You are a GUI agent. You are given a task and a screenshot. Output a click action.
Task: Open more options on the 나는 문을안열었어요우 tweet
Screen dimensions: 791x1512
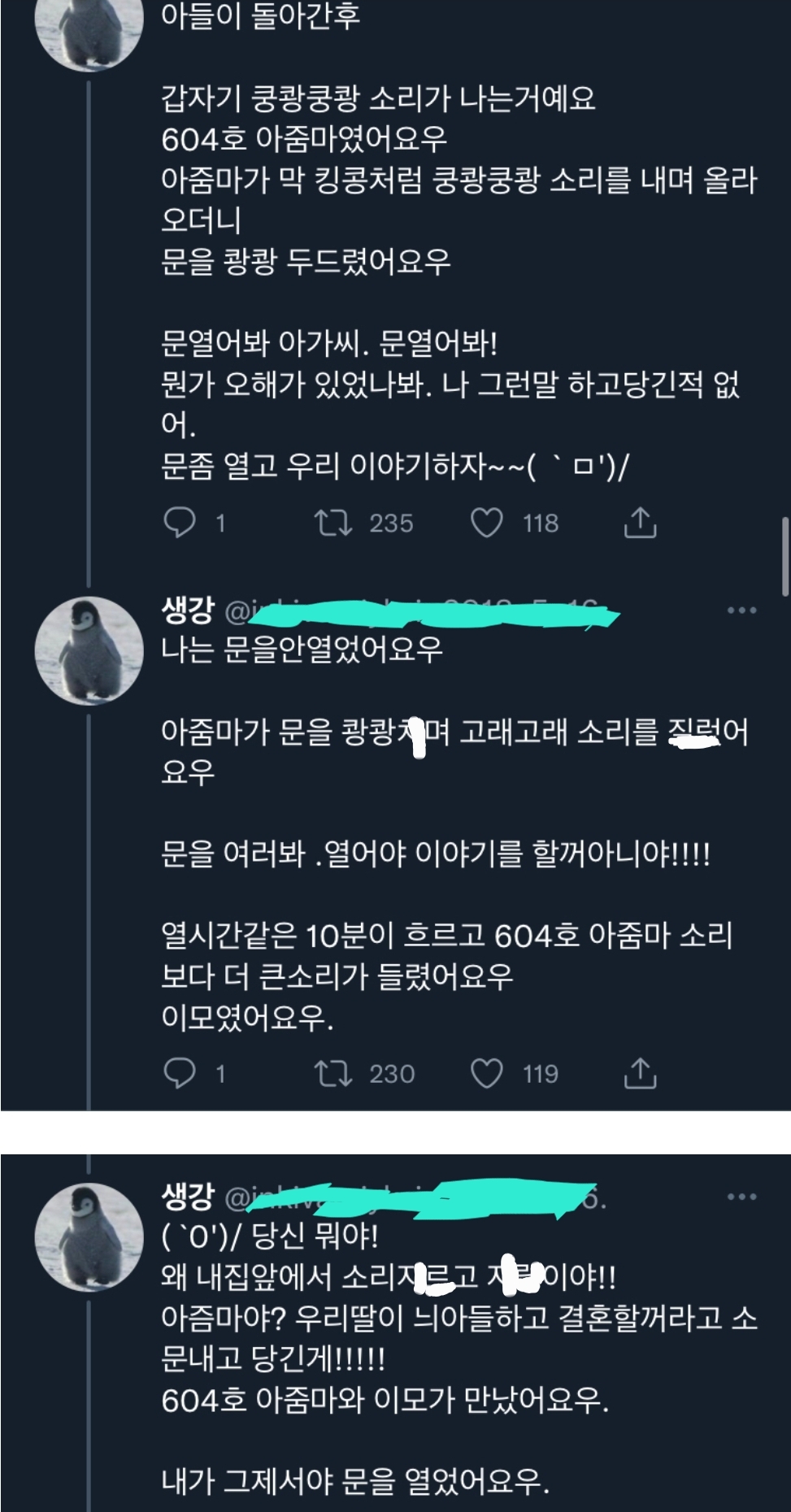click(741, 610)
